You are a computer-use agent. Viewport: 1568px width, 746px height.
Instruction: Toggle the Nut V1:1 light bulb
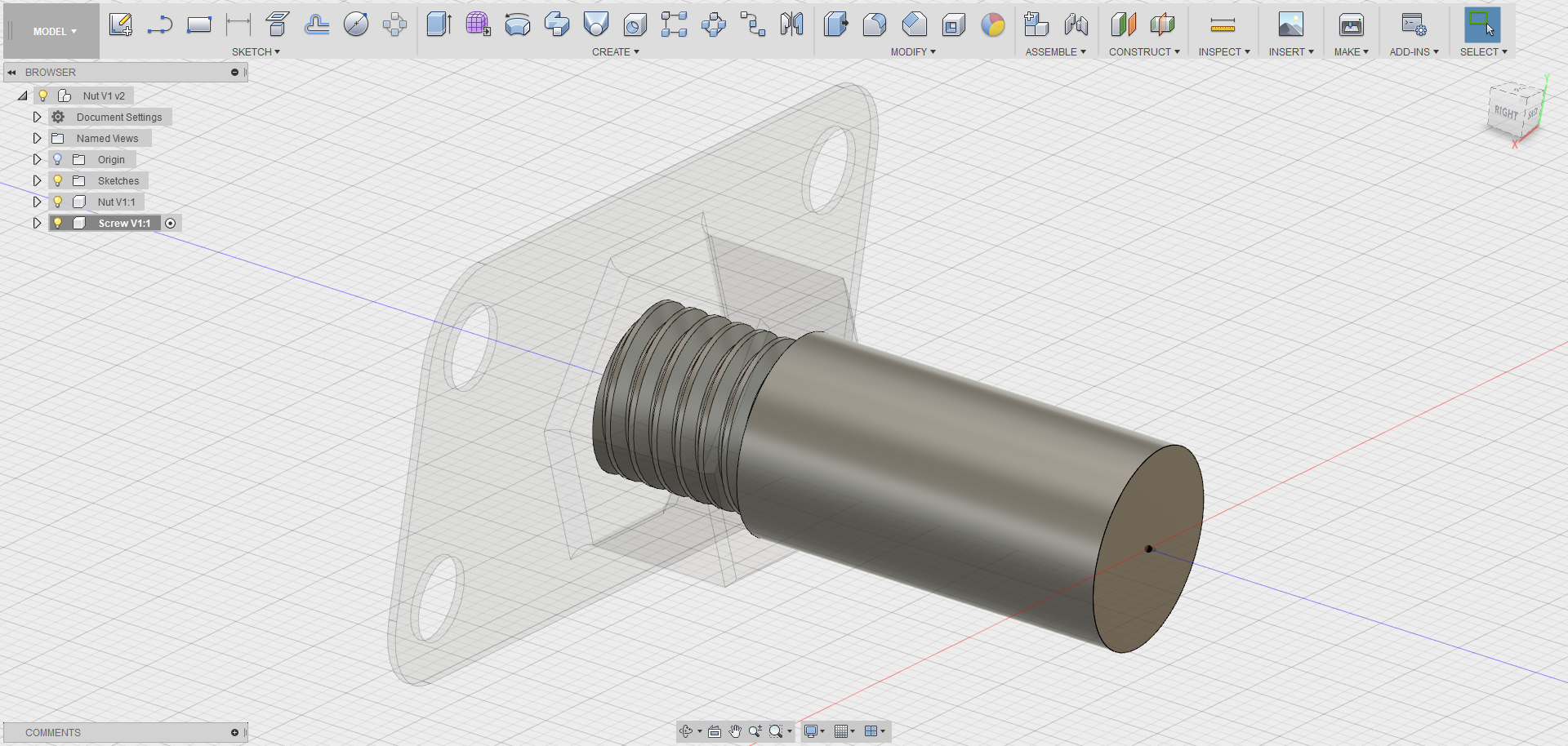click(56, 202)
